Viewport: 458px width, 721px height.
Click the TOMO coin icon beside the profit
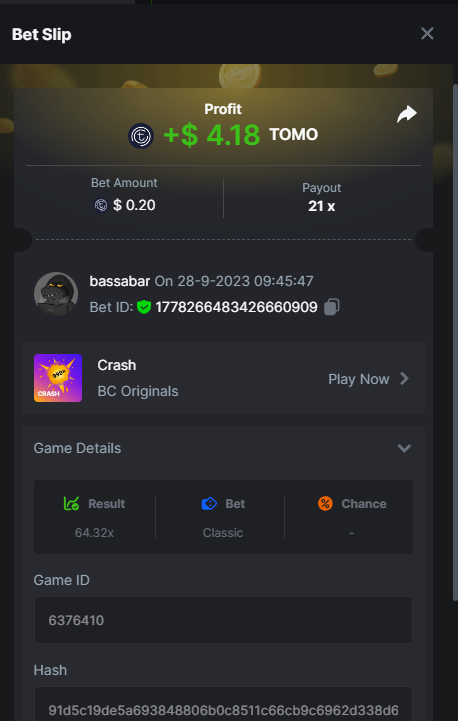click(x=141, y=136)
